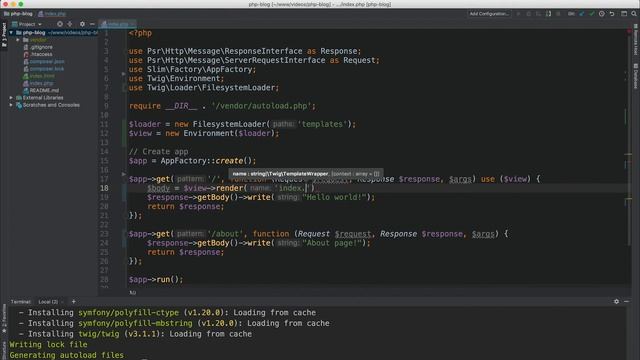Viewport: 640px width, 360px height.
Task: Click the $app->run(); line
Action: point(156,280)
